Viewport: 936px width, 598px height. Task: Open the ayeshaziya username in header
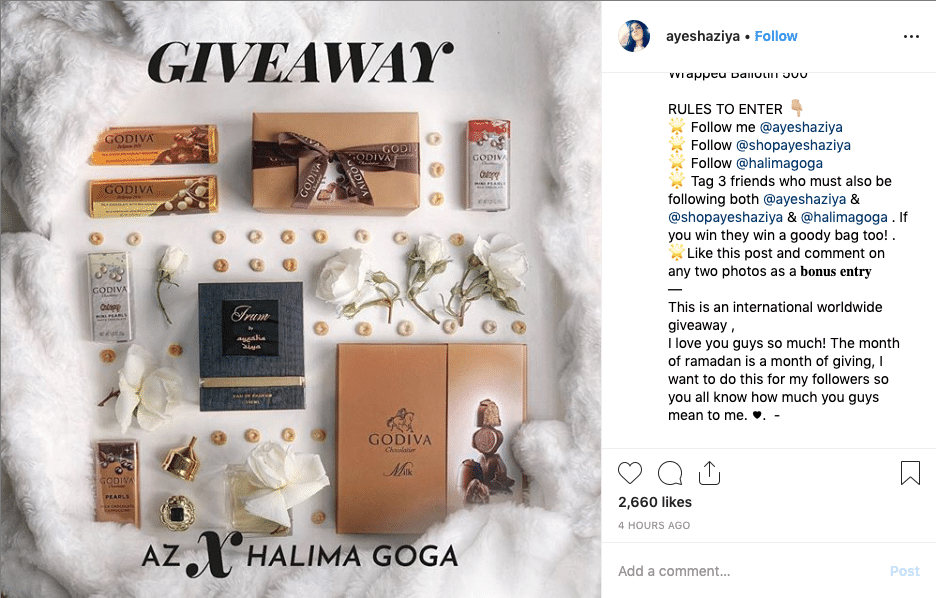(703, 36)
